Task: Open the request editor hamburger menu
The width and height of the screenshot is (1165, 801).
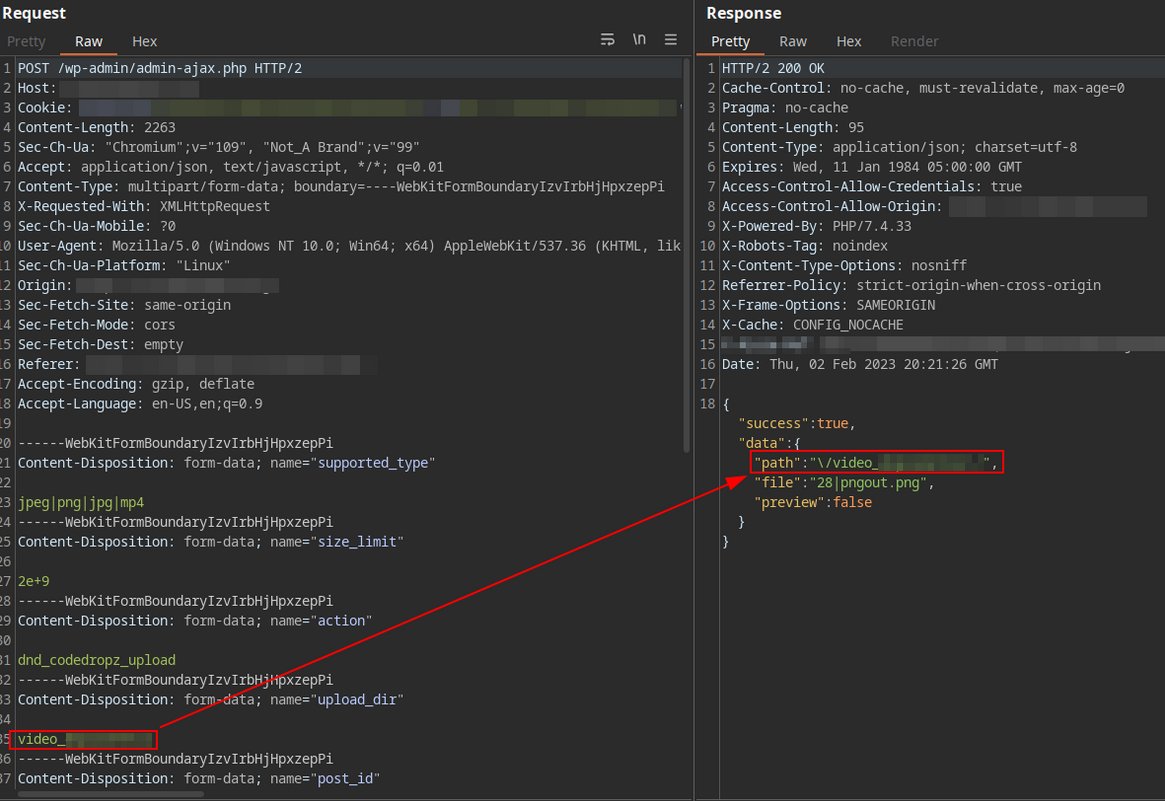Action: [670, 39]
